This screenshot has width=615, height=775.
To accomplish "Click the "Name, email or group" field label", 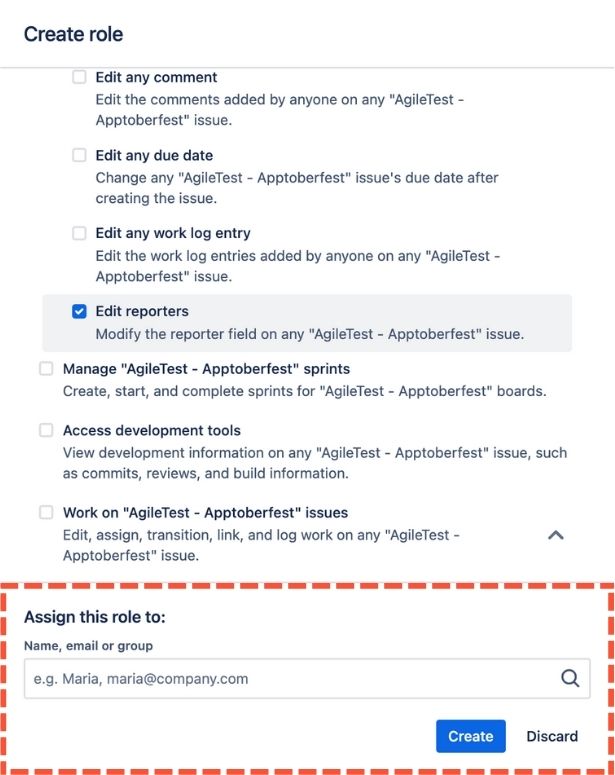I will pyautogui.click(x=88, y=646).
